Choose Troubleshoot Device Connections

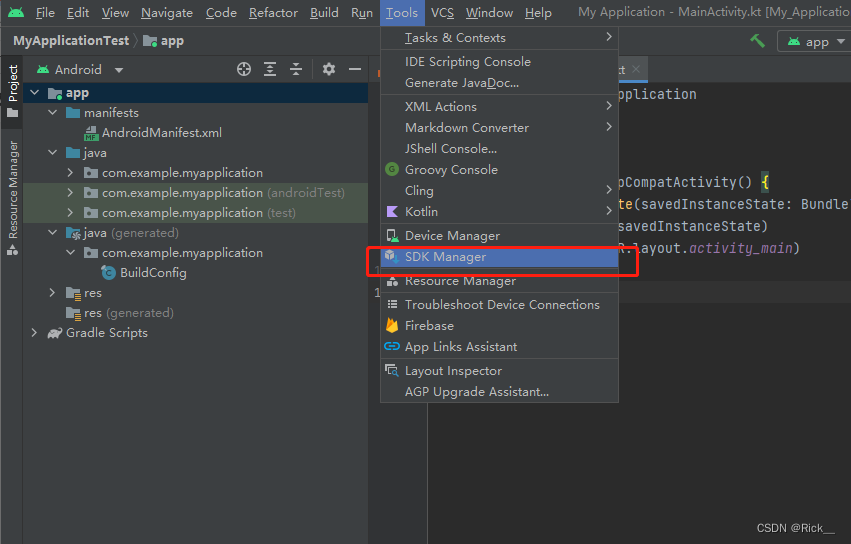tap(499, 305)
